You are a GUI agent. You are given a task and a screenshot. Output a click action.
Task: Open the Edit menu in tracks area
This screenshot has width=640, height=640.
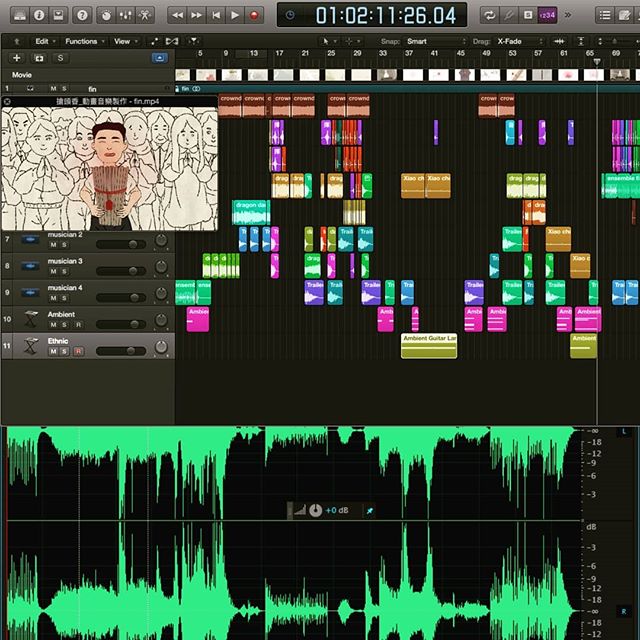(x=42, y=41)
